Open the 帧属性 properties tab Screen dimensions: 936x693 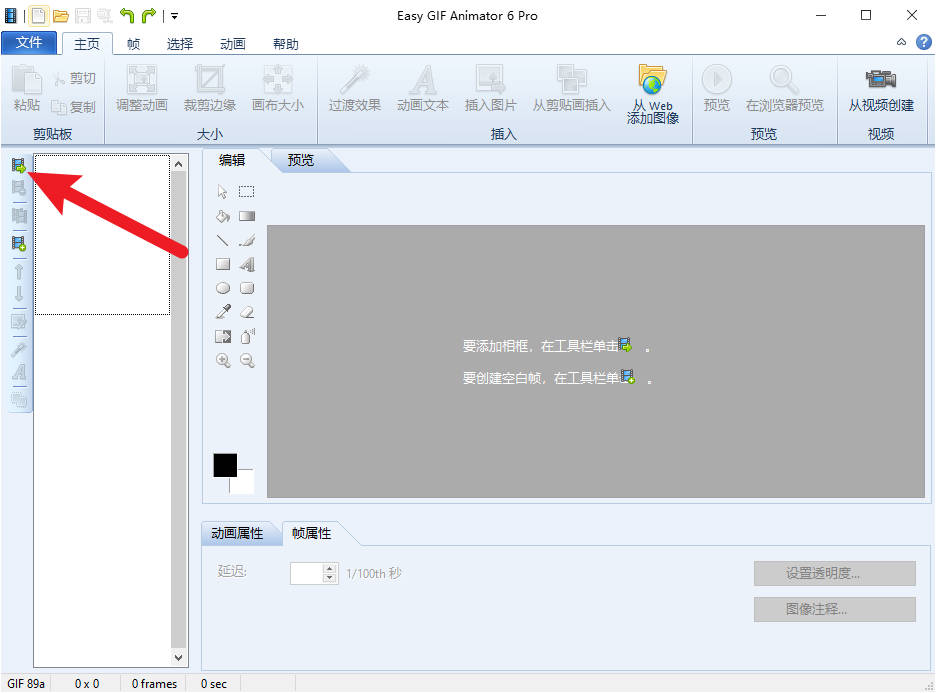tap(312, 533)
